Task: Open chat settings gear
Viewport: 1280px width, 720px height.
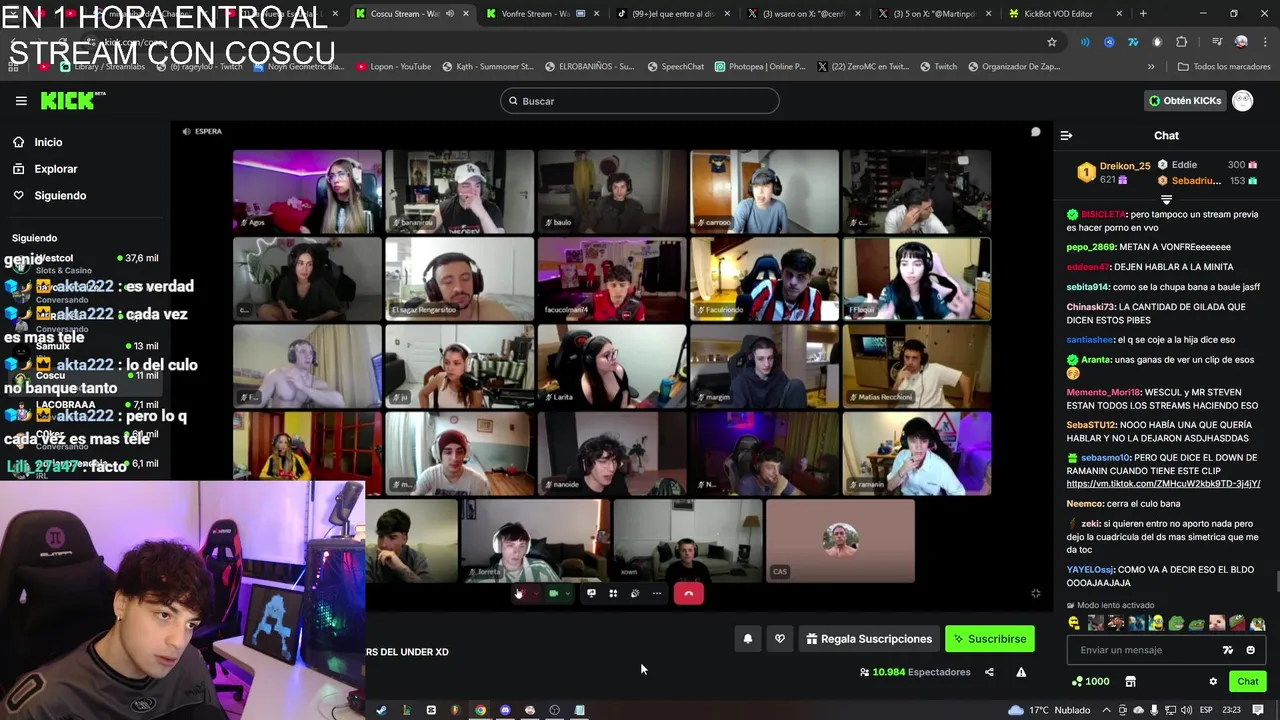Action: tap(1213, 682)
